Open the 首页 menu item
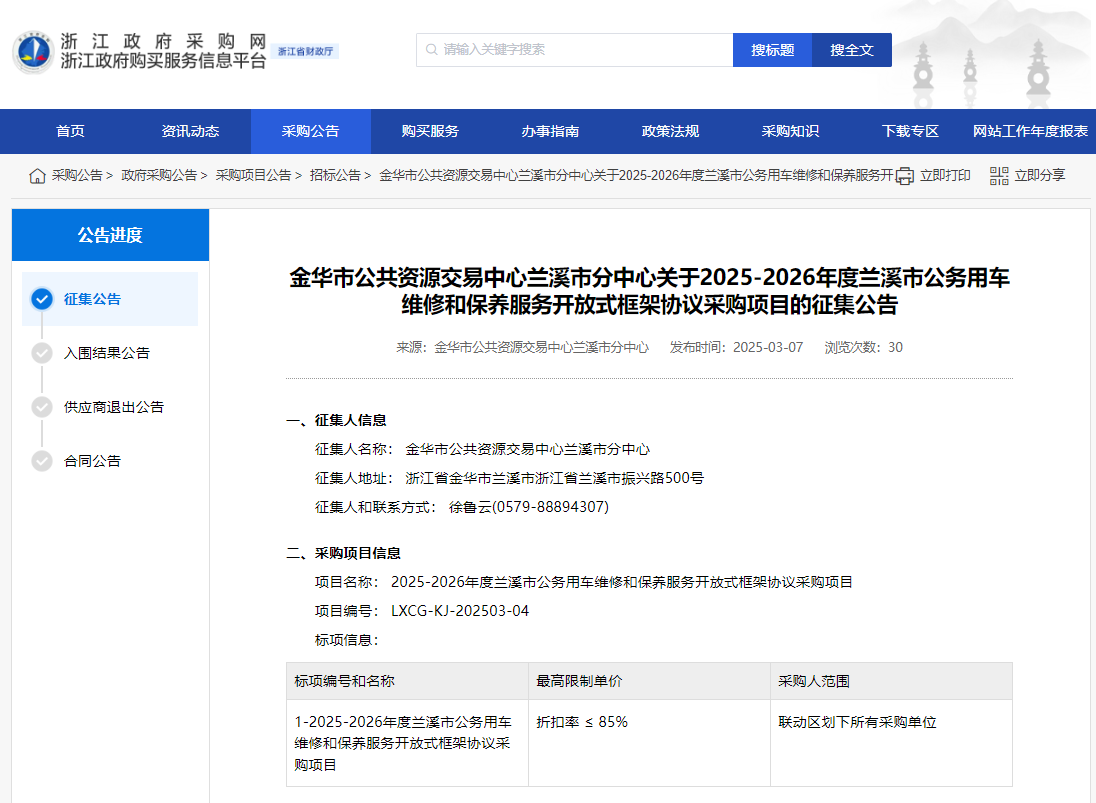 pos(70,131)
